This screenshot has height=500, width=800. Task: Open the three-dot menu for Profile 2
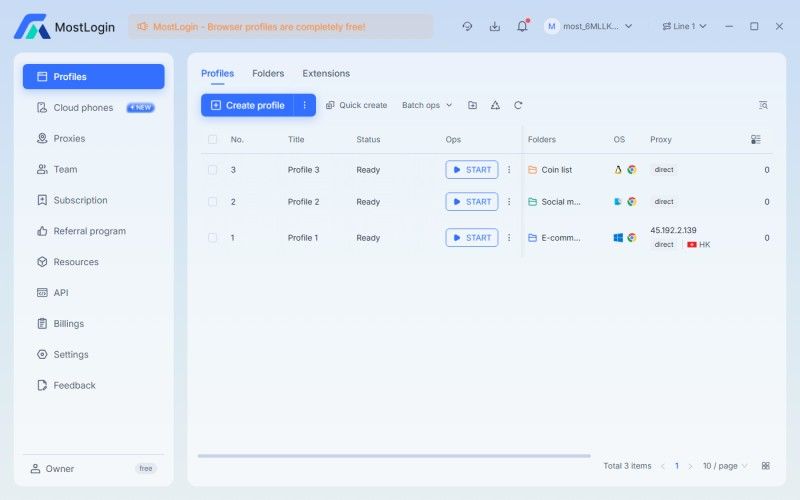(509, 202)
